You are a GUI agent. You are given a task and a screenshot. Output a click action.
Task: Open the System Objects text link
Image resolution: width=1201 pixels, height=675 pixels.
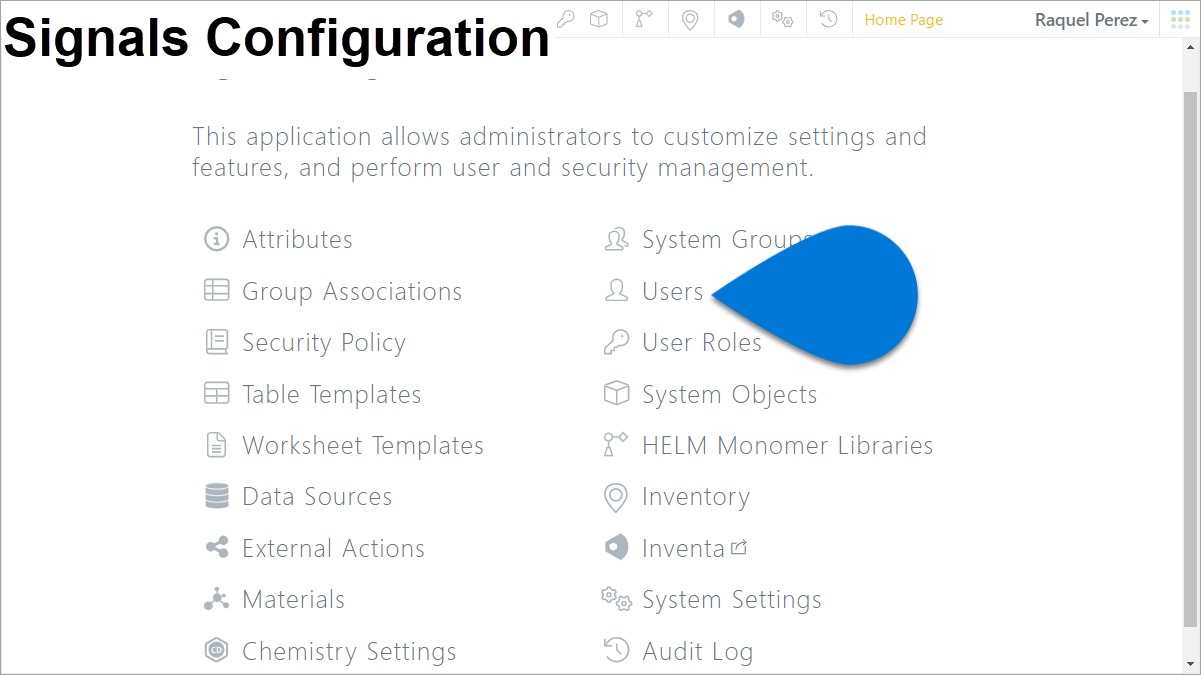pyautogui.click(x=730, y=395)
